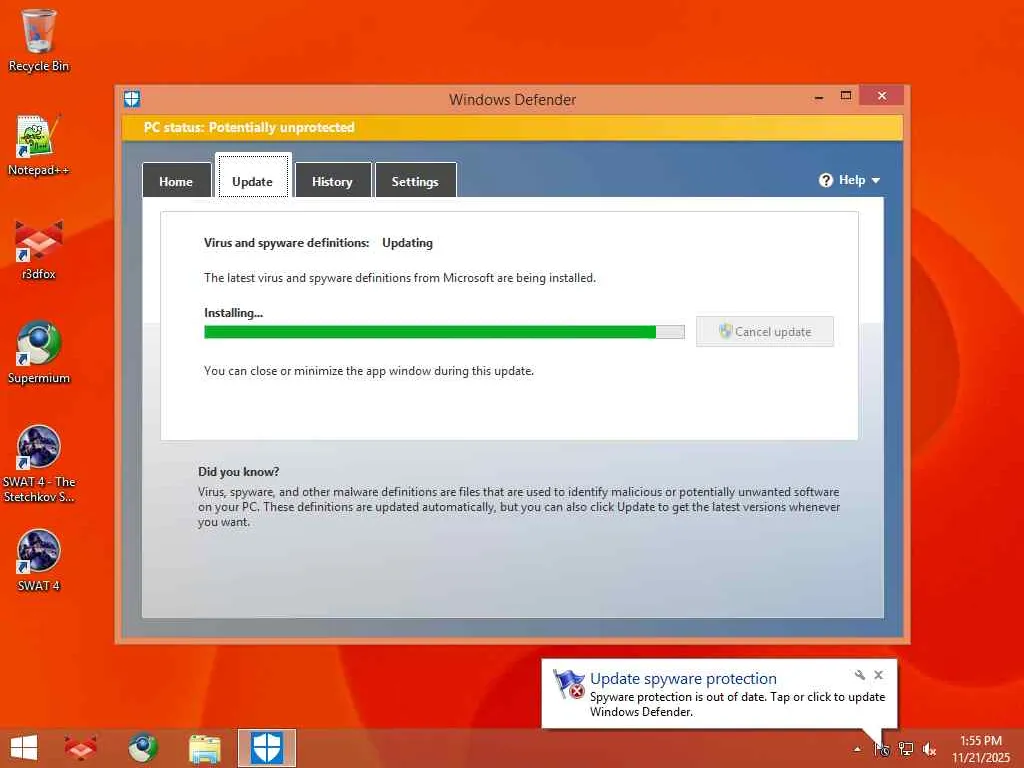Click the notification wrench settings icon
The width and height of the screenshot is (1024, 768).
[859, 675]
